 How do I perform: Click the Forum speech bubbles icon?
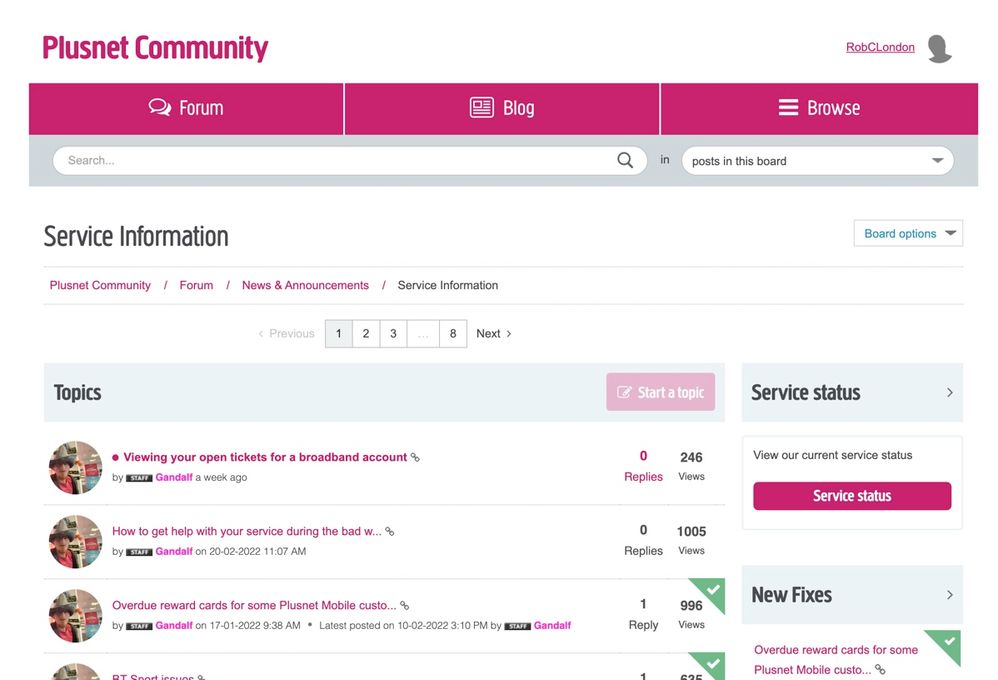[x=160, y=107]
